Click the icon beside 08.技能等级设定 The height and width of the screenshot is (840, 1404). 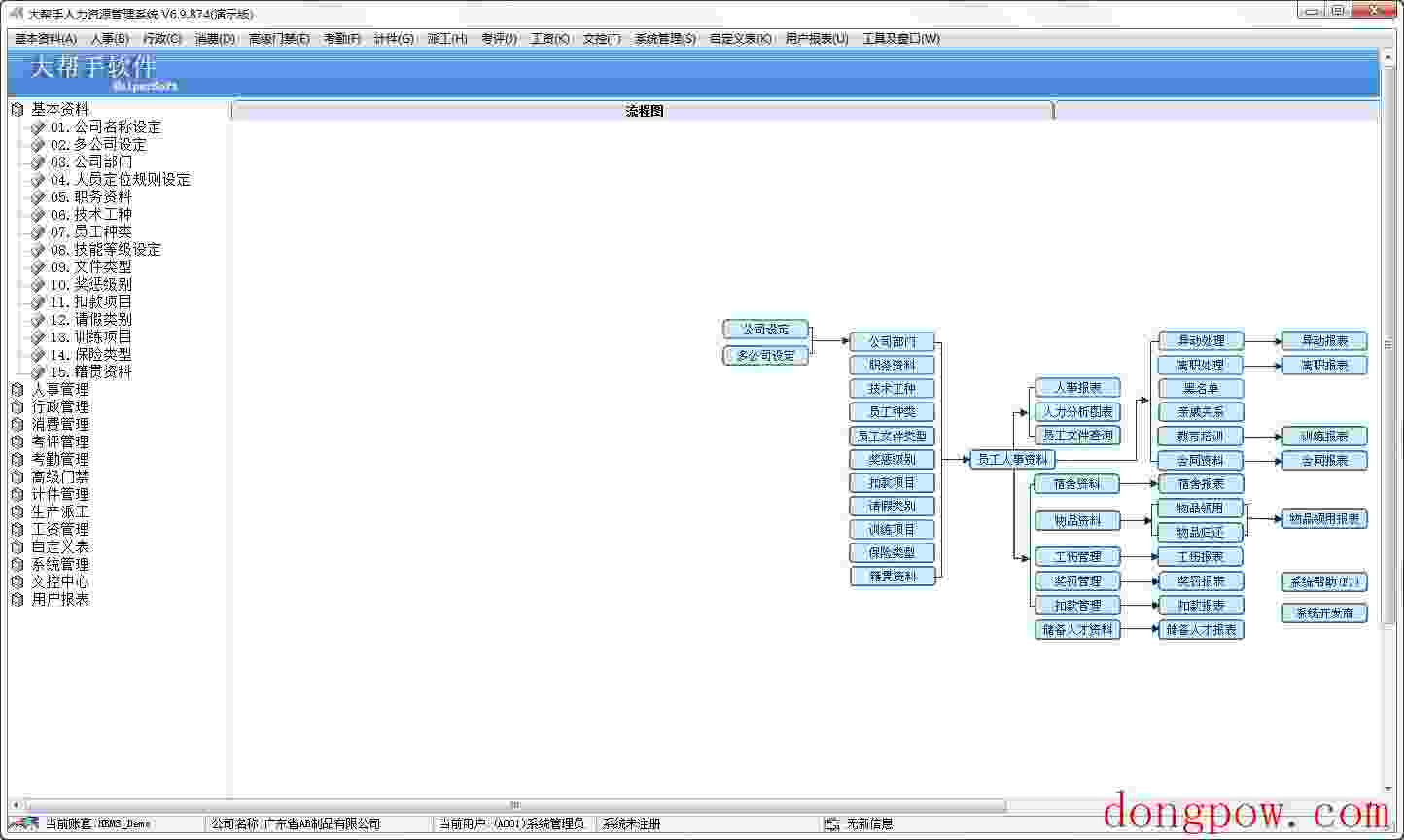(x=38, y=250)
